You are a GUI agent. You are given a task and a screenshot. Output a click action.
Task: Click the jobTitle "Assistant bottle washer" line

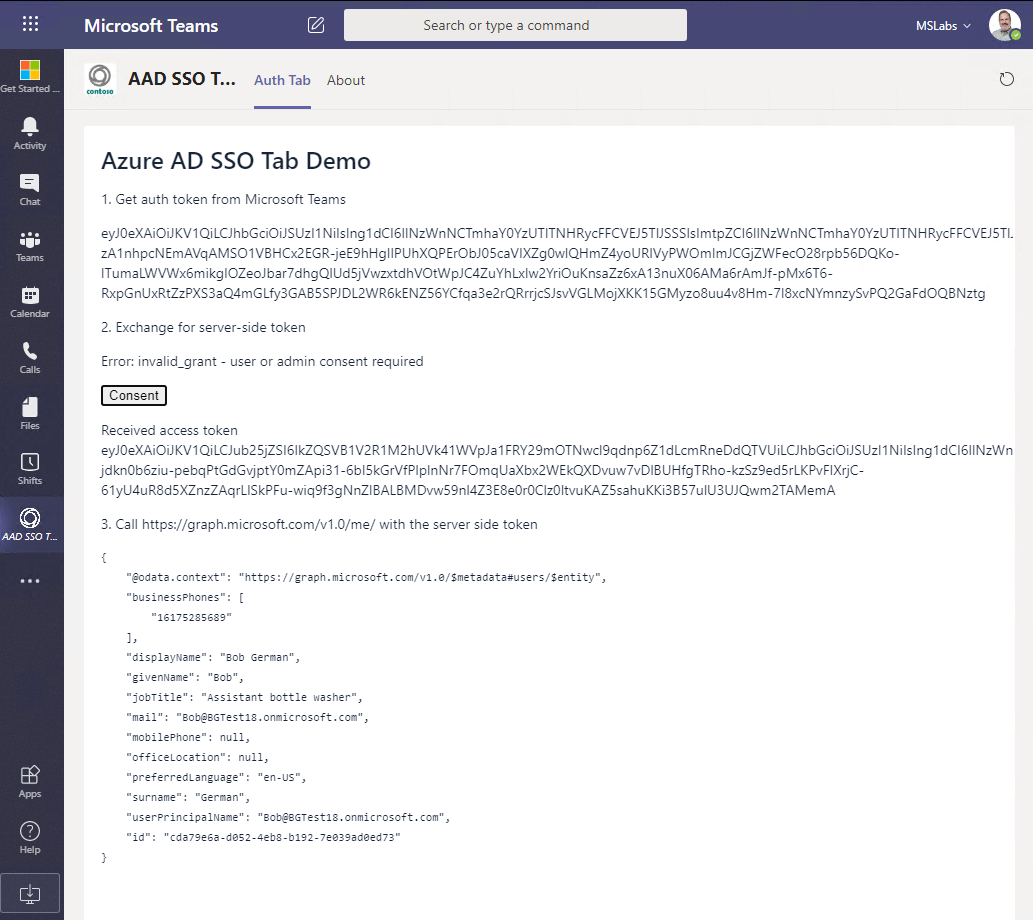click(x=244, y=697)
